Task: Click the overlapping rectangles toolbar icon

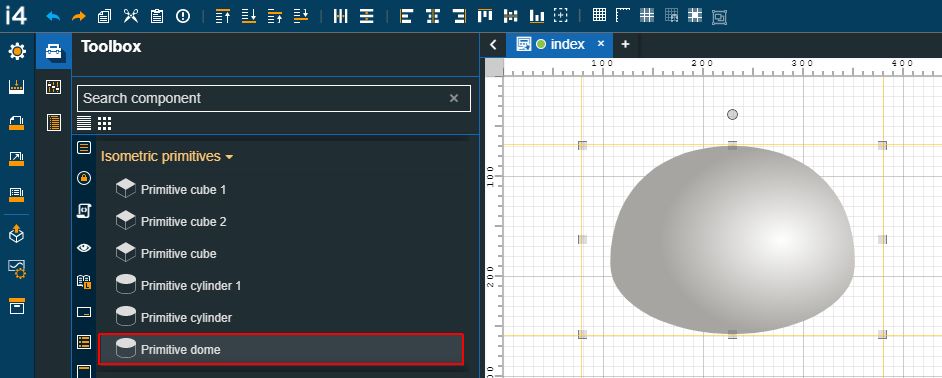Action: coord(719,17)
